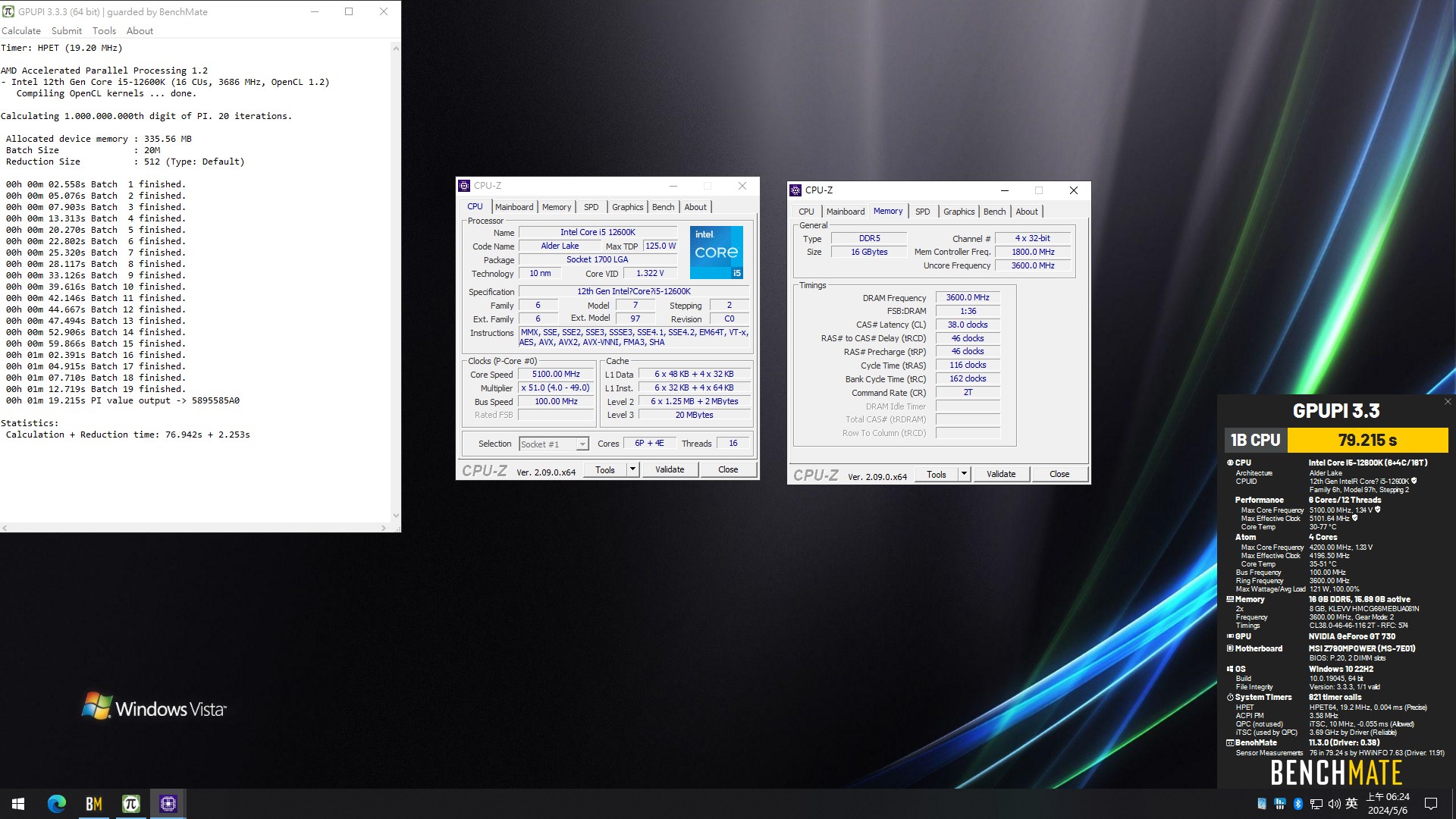This screenshot has height=819, width=1456.
Task: Click GPUPI vertical scrollbar down arrow
Action: click(396, 516)
